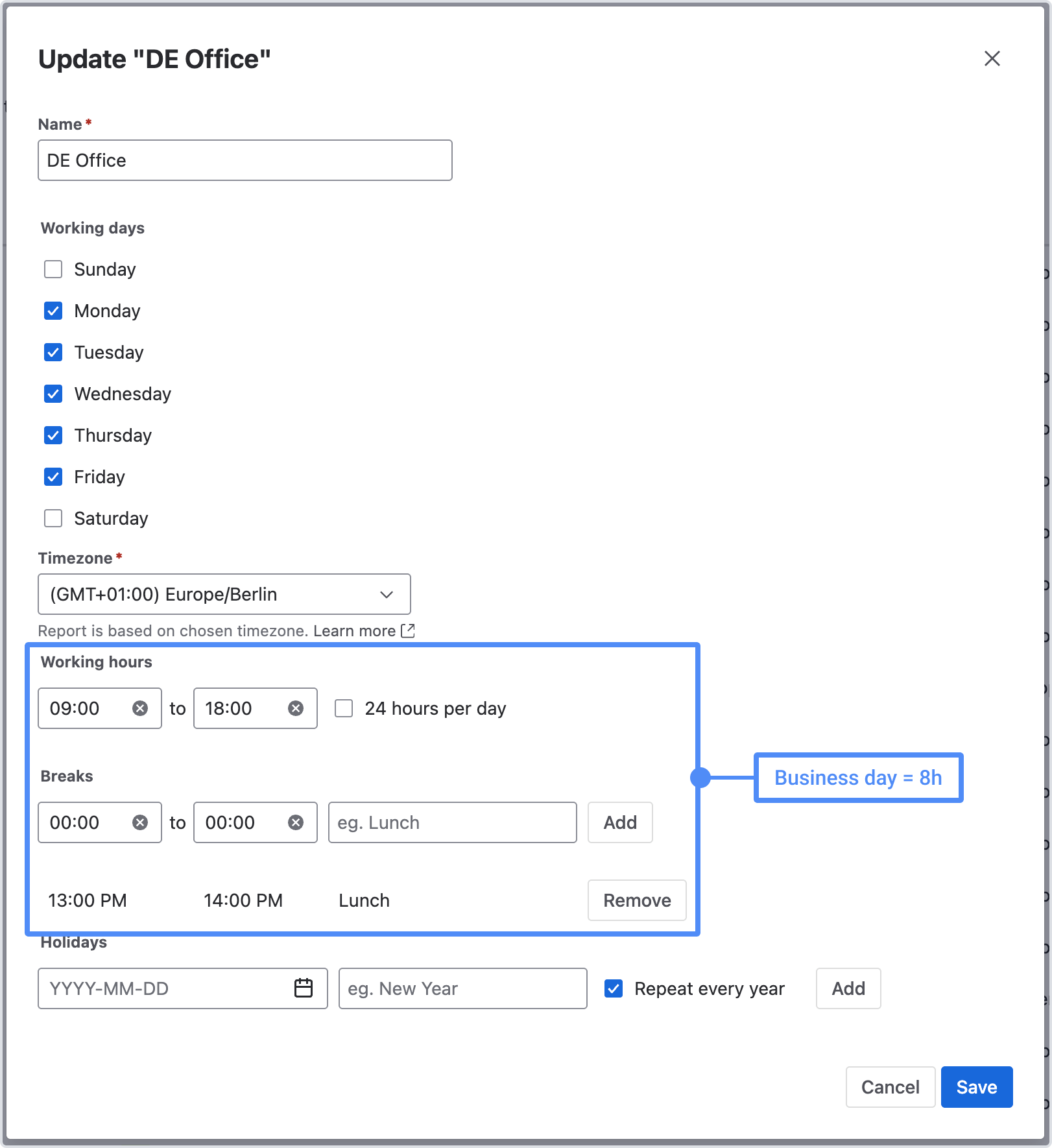Add the new break entry
Screen dimensions: 1052x1148
coord(619,822)
